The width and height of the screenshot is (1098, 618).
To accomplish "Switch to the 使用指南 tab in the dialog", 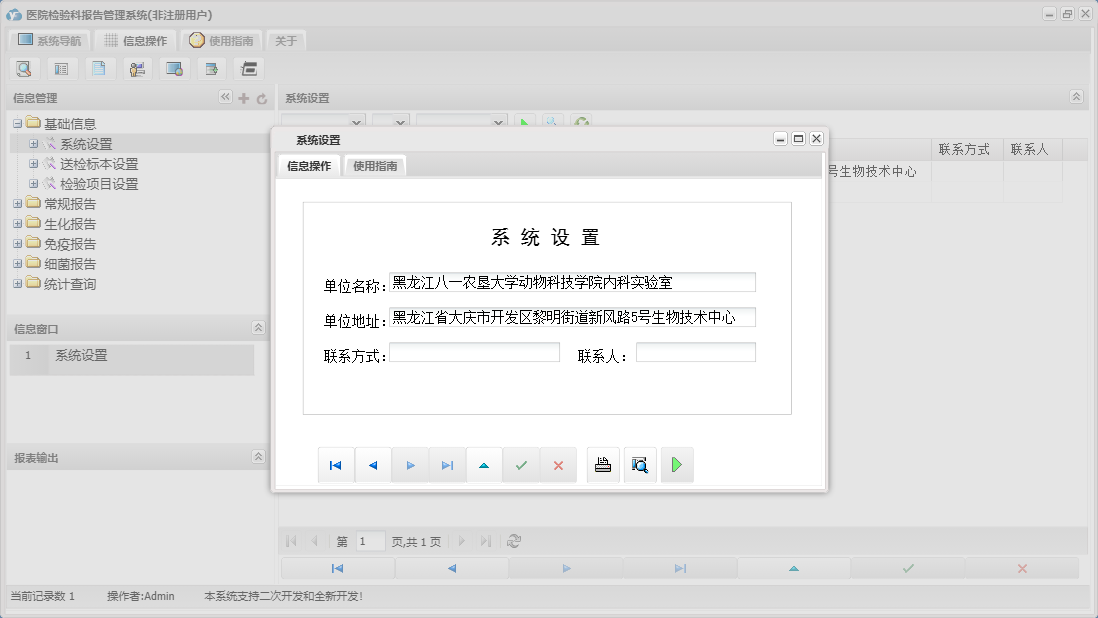I will pos(375,166).
